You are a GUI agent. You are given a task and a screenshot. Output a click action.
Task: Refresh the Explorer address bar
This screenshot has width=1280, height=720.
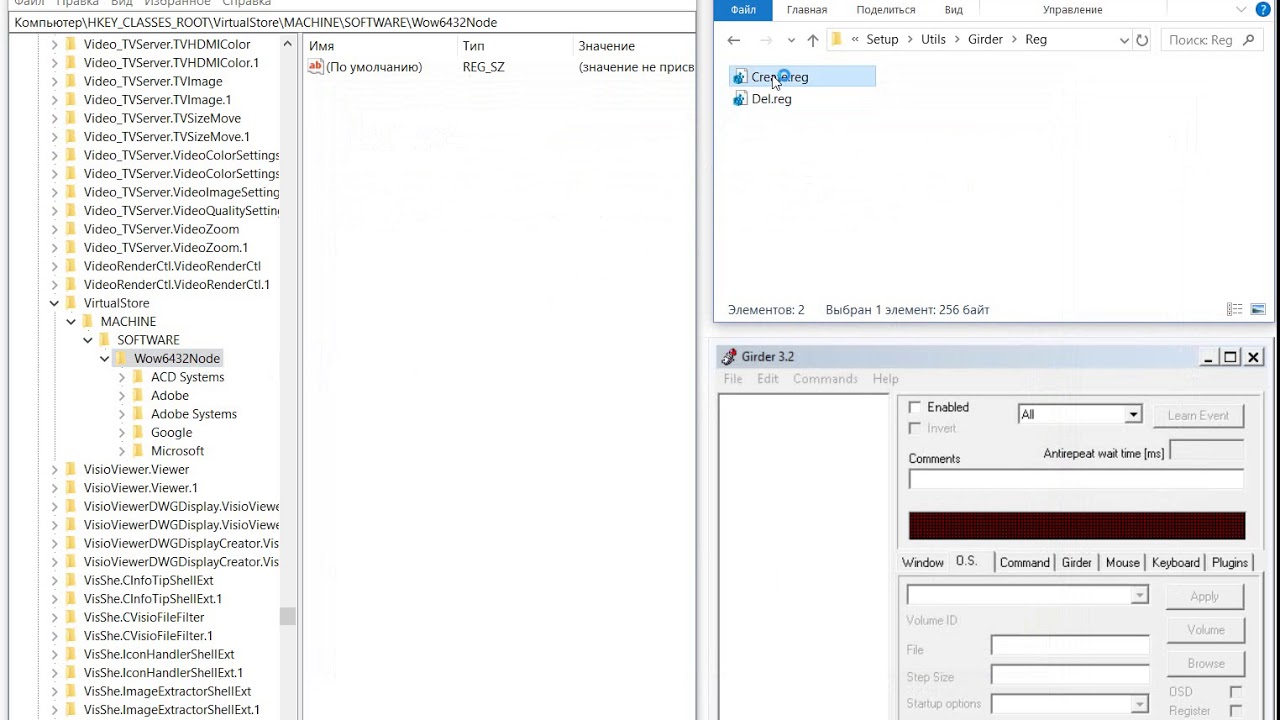(1143, 40)
